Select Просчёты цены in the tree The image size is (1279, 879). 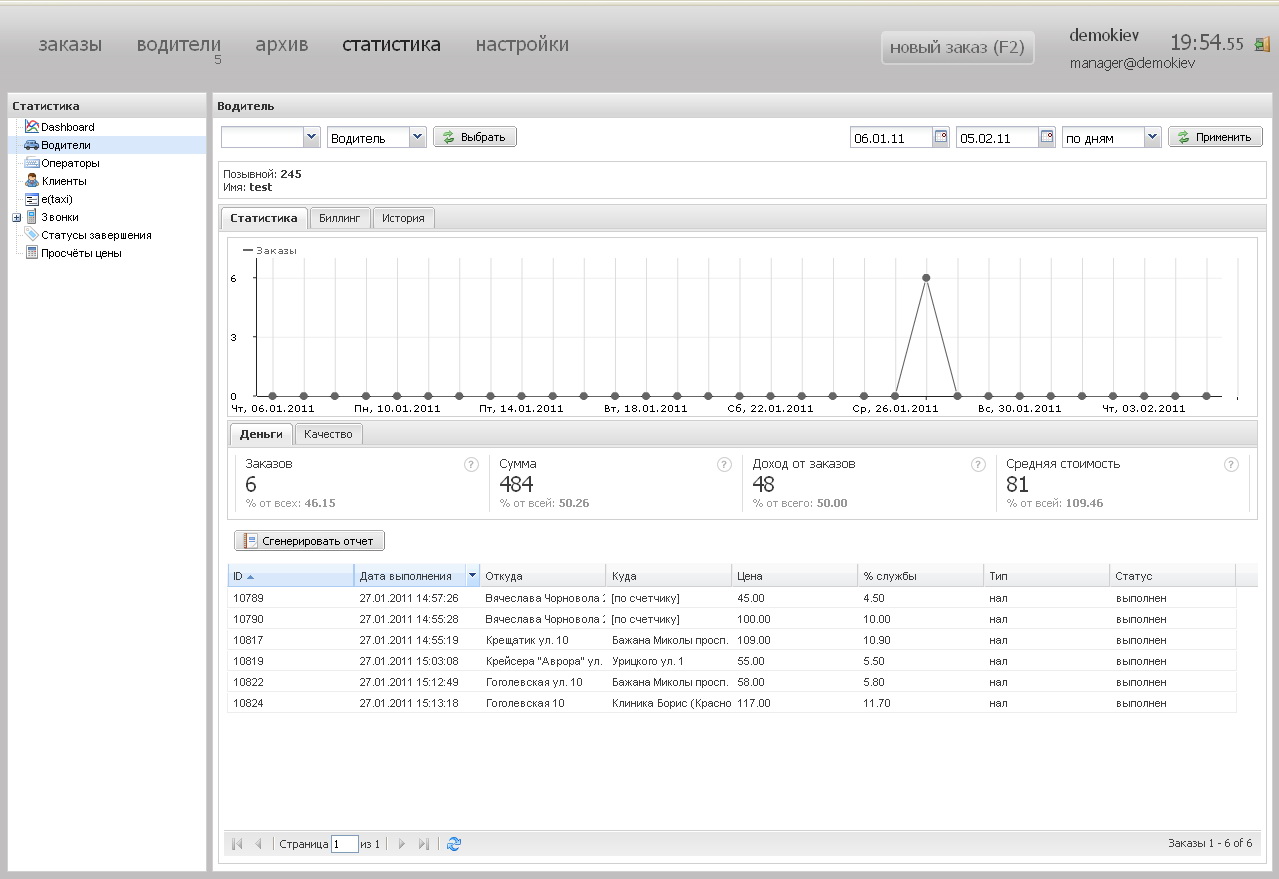click(x=81, y=253)
